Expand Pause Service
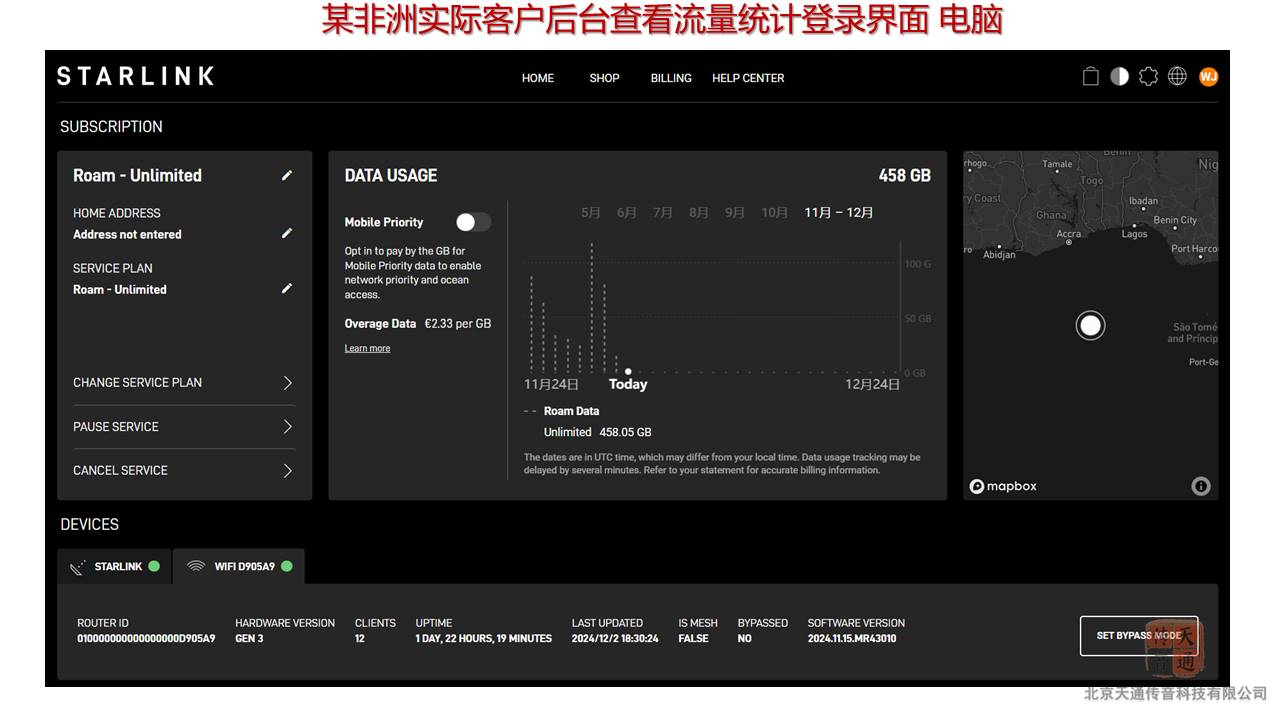Image resolution: width=1280 pixels, height=720 pixels. pyautogui.click(x=184, y=427)
